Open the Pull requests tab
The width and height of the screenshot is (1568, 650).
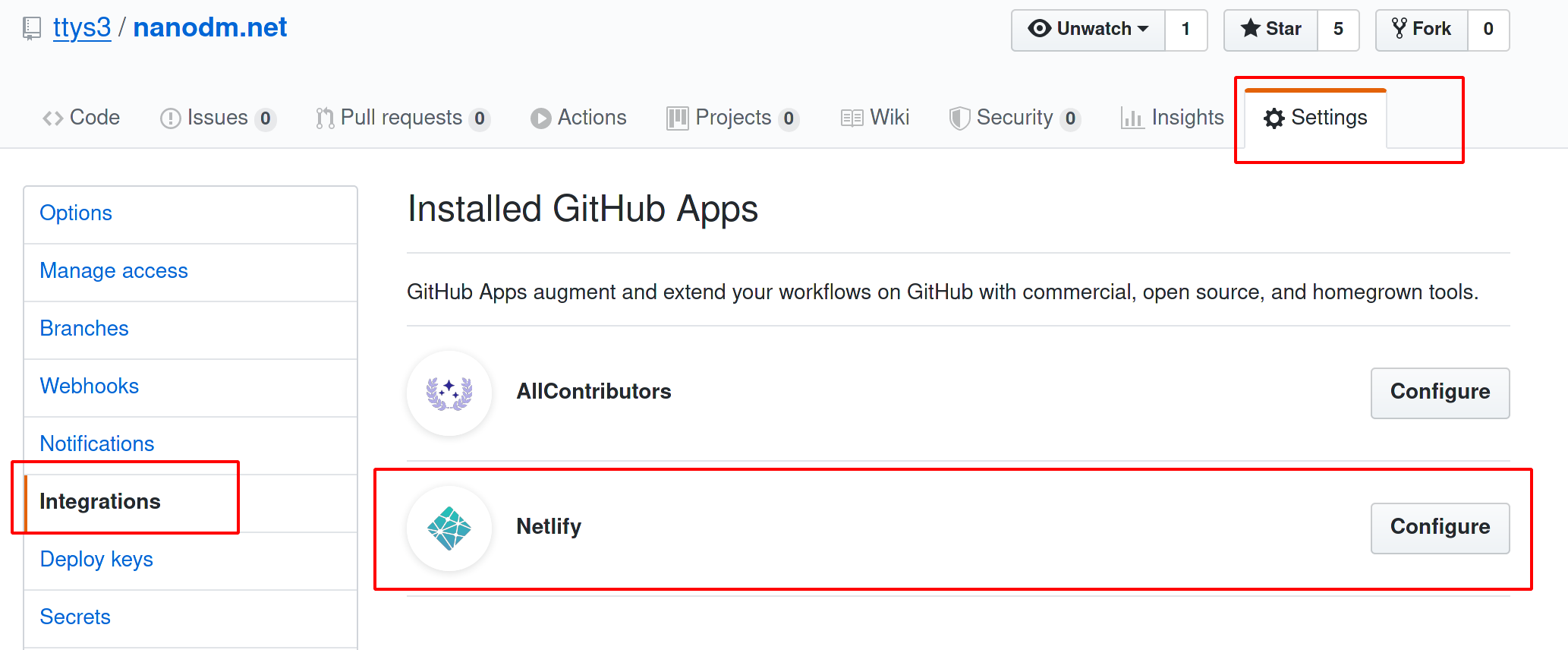pos(403,118)
